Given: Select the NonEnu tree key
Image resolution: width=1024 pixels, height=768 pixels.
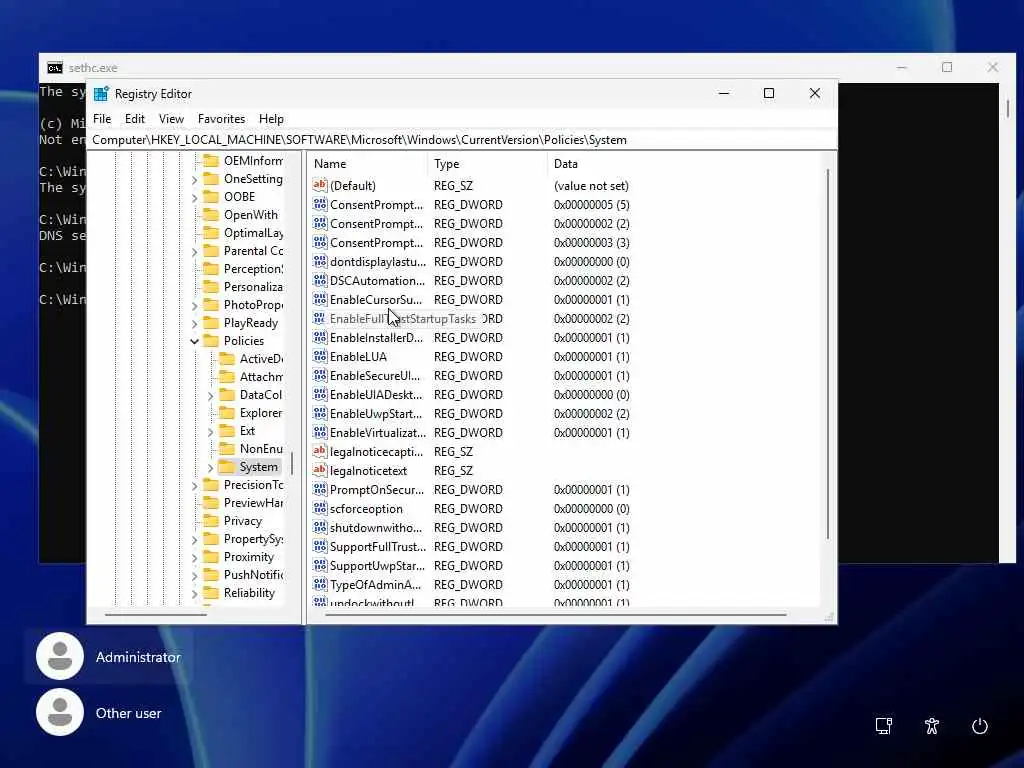Looking at the screenshot, I should [x=261, y=449].
